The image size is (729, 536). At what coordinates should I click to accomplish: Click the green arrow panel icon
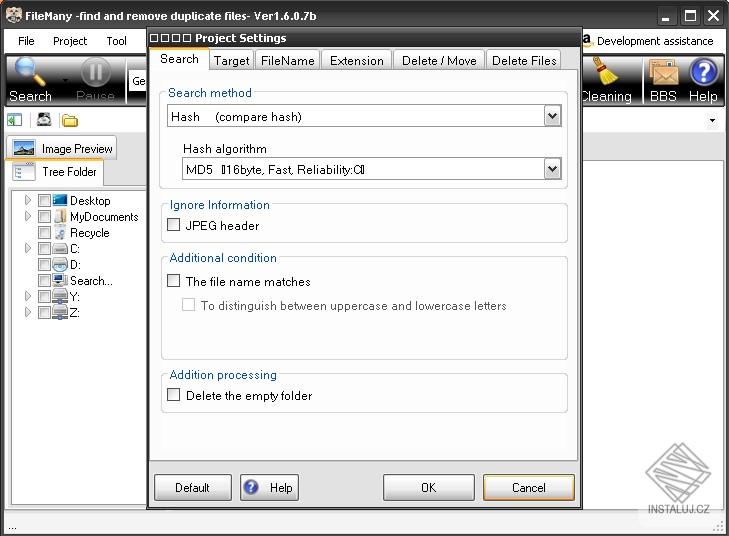14,120
